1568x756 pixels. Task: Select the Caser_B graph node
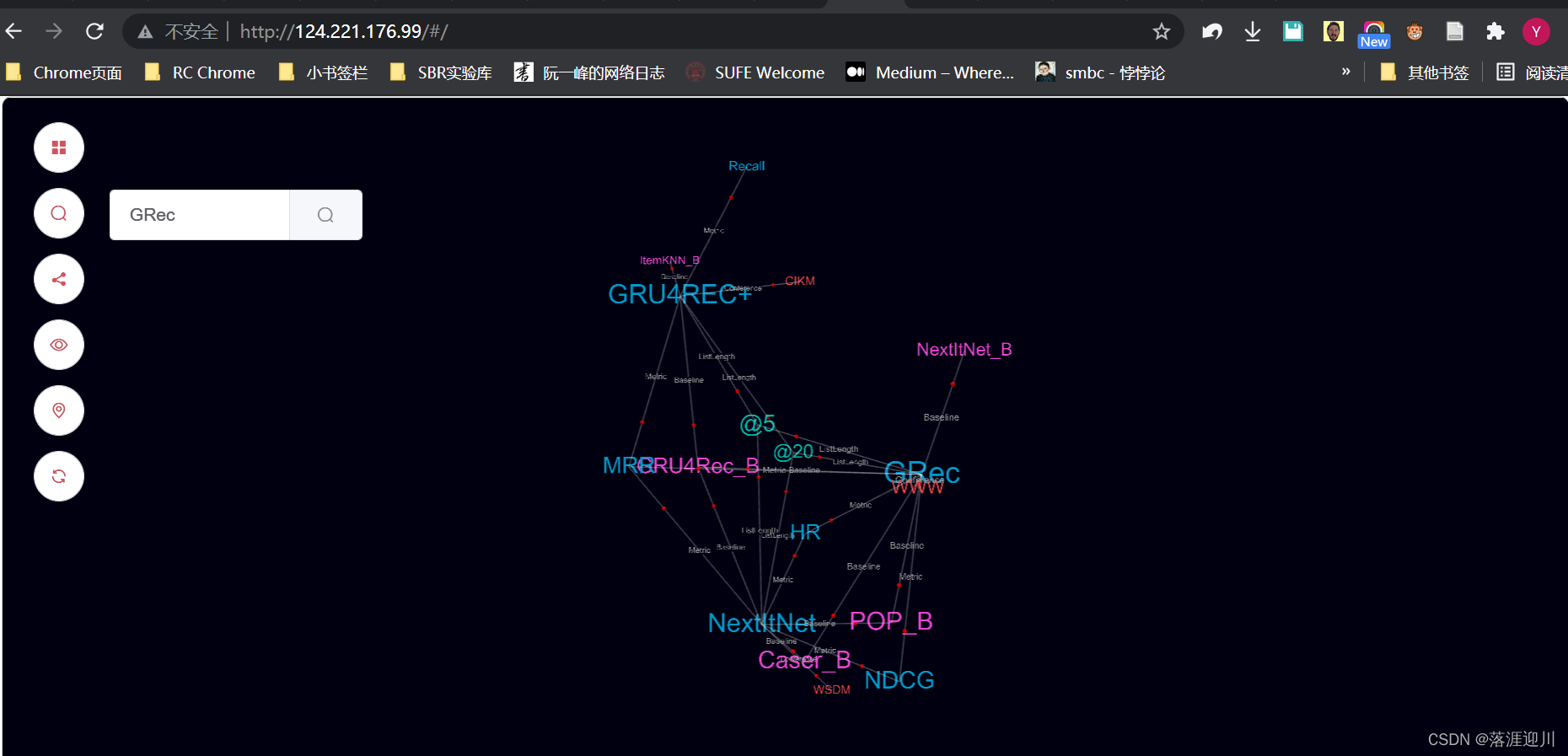(x=804, y=660)
